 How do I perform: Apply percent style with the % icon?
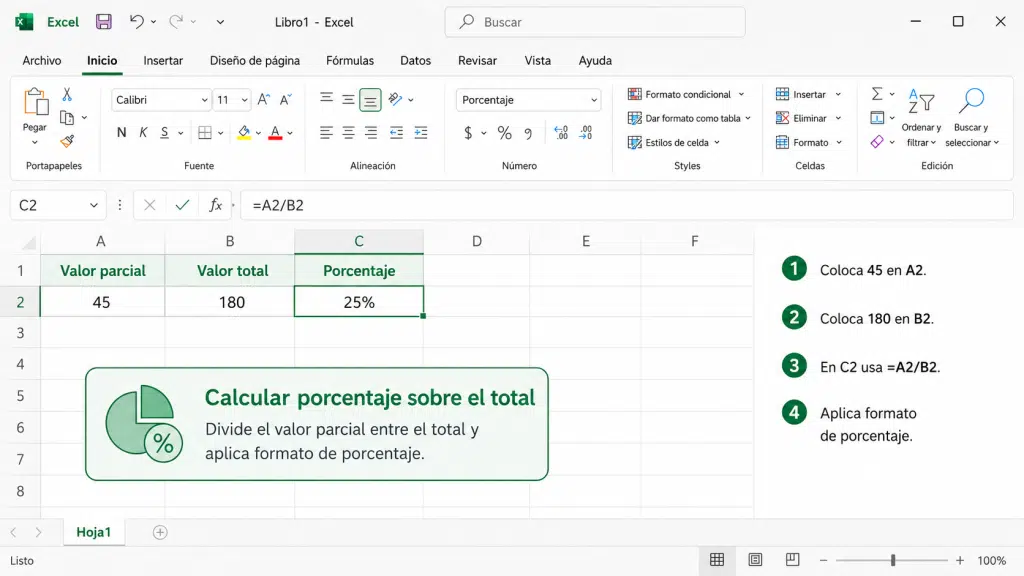[x=504, y=133]
